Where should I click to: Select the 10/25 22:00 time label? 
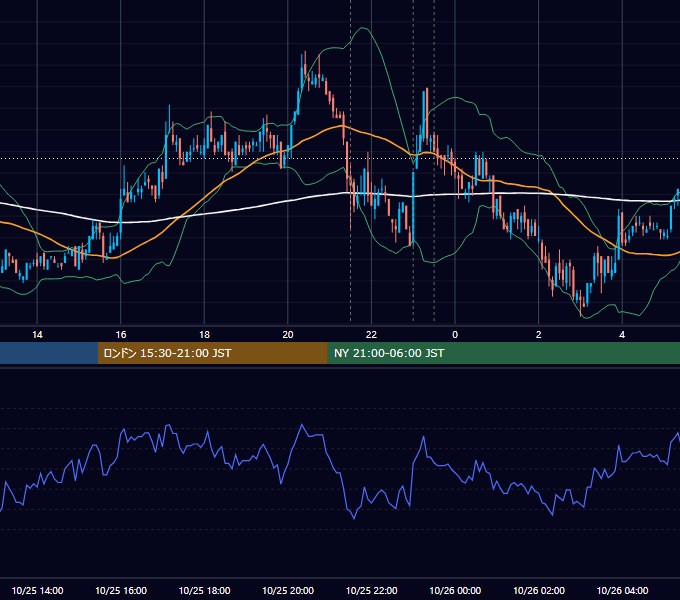click(371, 590)
